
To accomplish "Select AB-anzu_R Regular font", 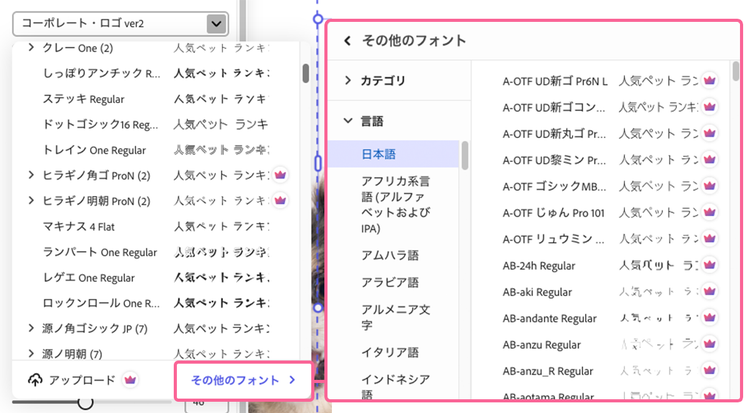I will [x=548, y=371].
